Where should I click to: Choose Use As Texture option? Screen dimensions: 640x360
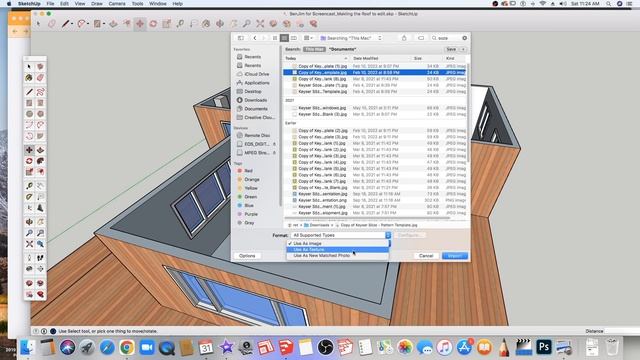[x=338, y=249]
